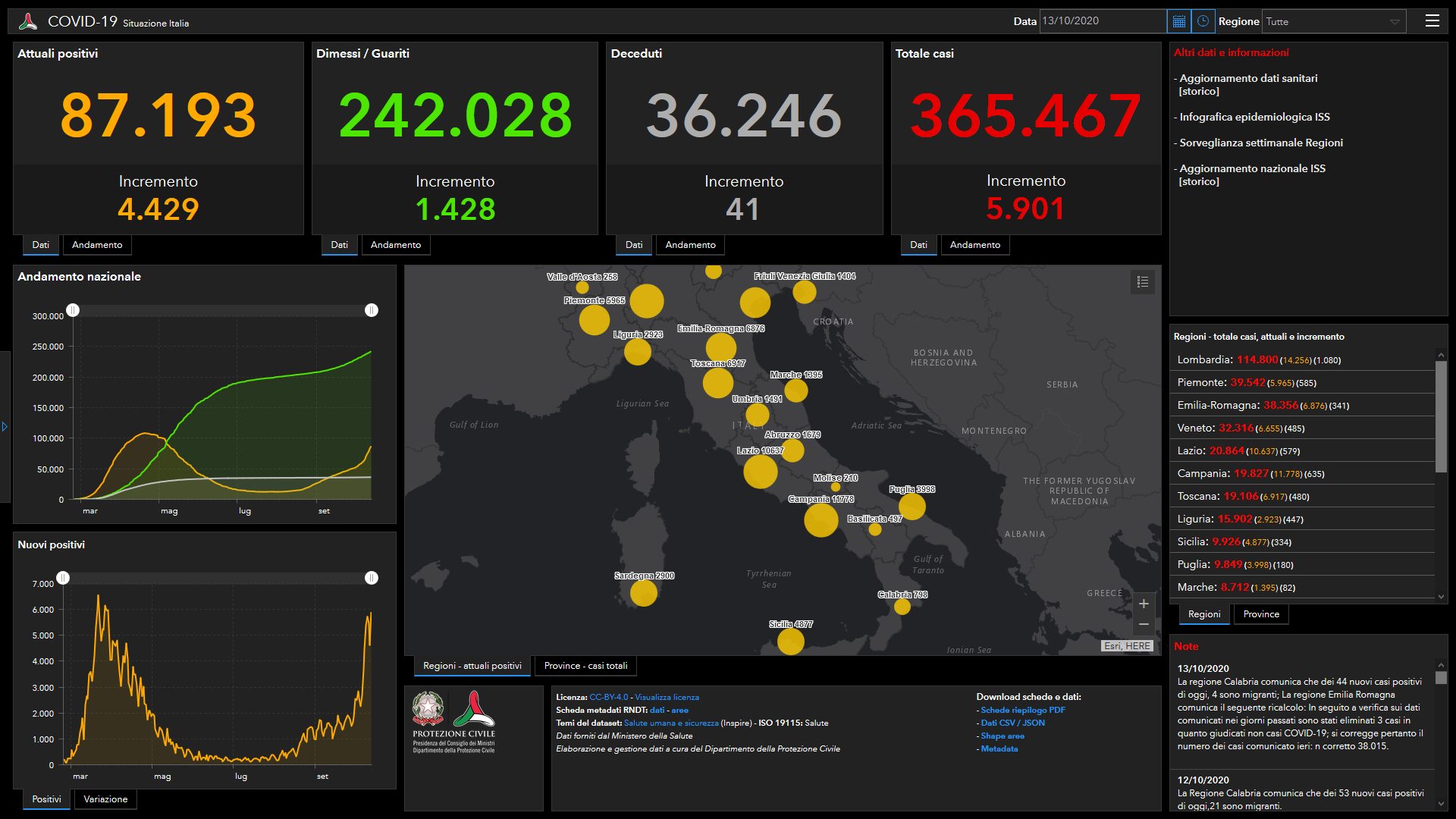
Task: Select Campania bubble on the map
Action: tap(821, 520)
